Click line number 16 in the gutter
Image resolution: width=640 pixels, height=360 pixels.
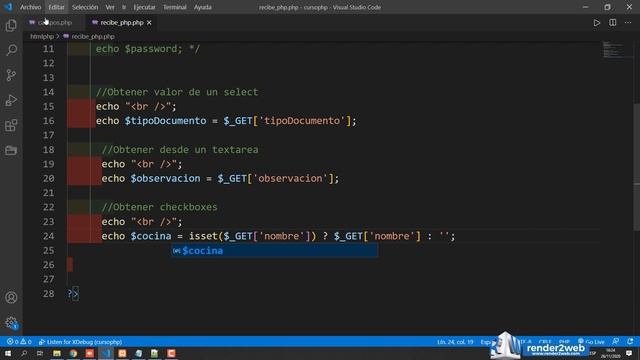[x=48, y=121]
